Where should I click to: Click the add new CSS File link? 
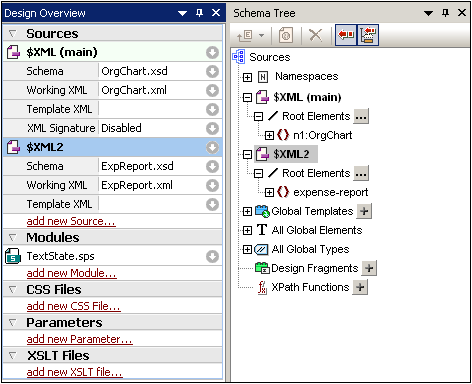coord(73,306)
